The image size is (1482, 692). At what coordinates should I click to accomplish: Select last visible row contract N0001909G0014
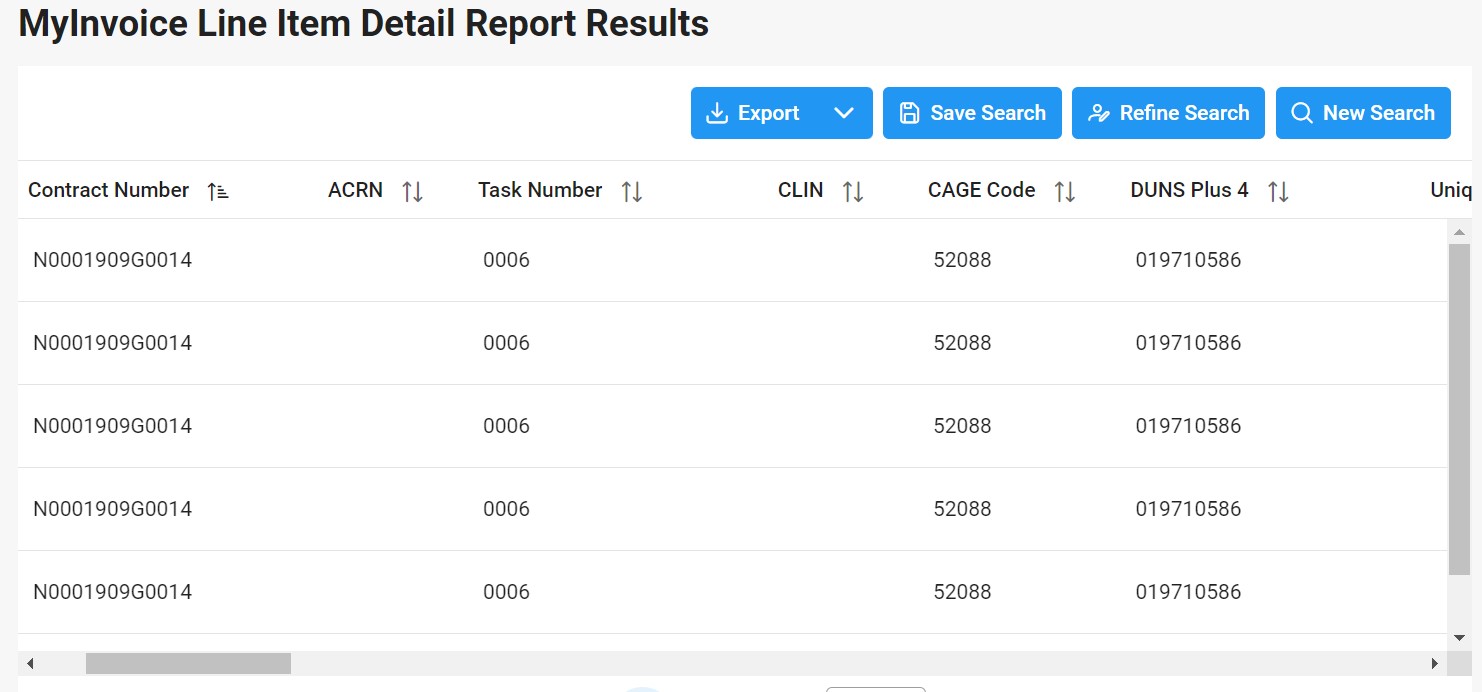pos(112,592)
